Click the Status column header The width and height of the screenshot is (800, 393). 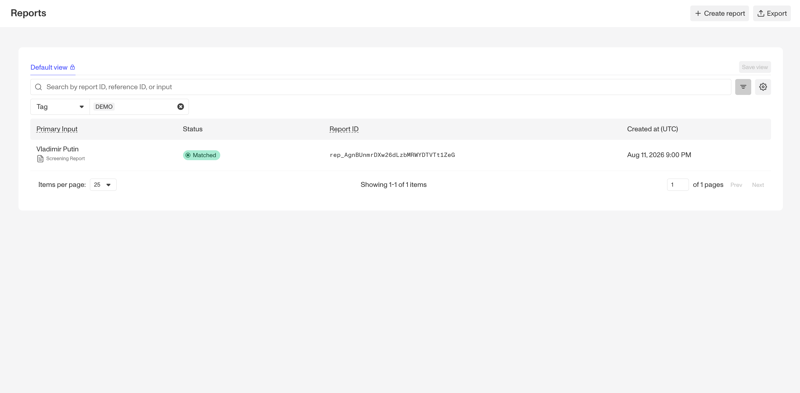192,129
